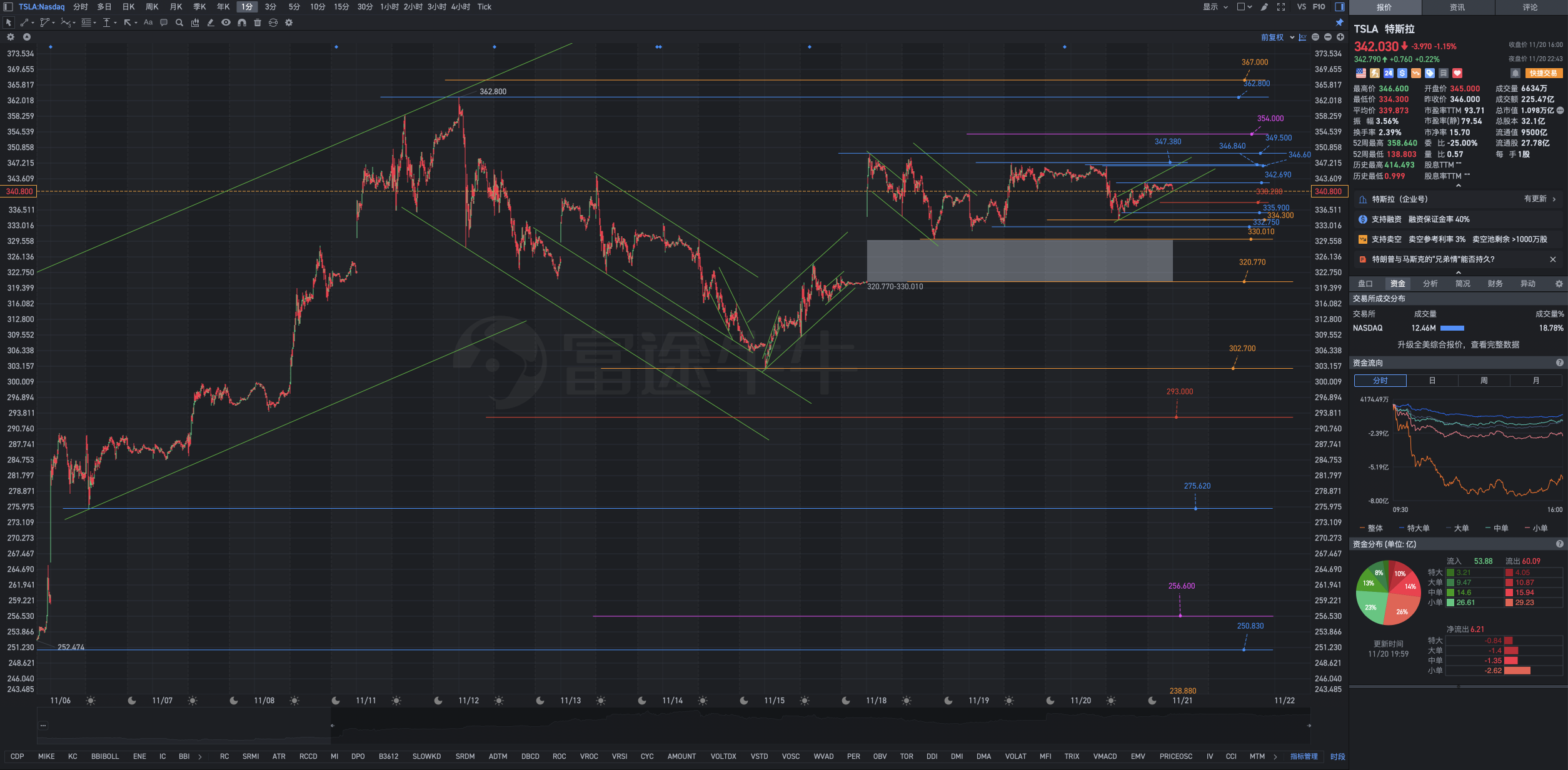Select 日 capital flow period
1568x770 pixels.
pos(1432,381)
